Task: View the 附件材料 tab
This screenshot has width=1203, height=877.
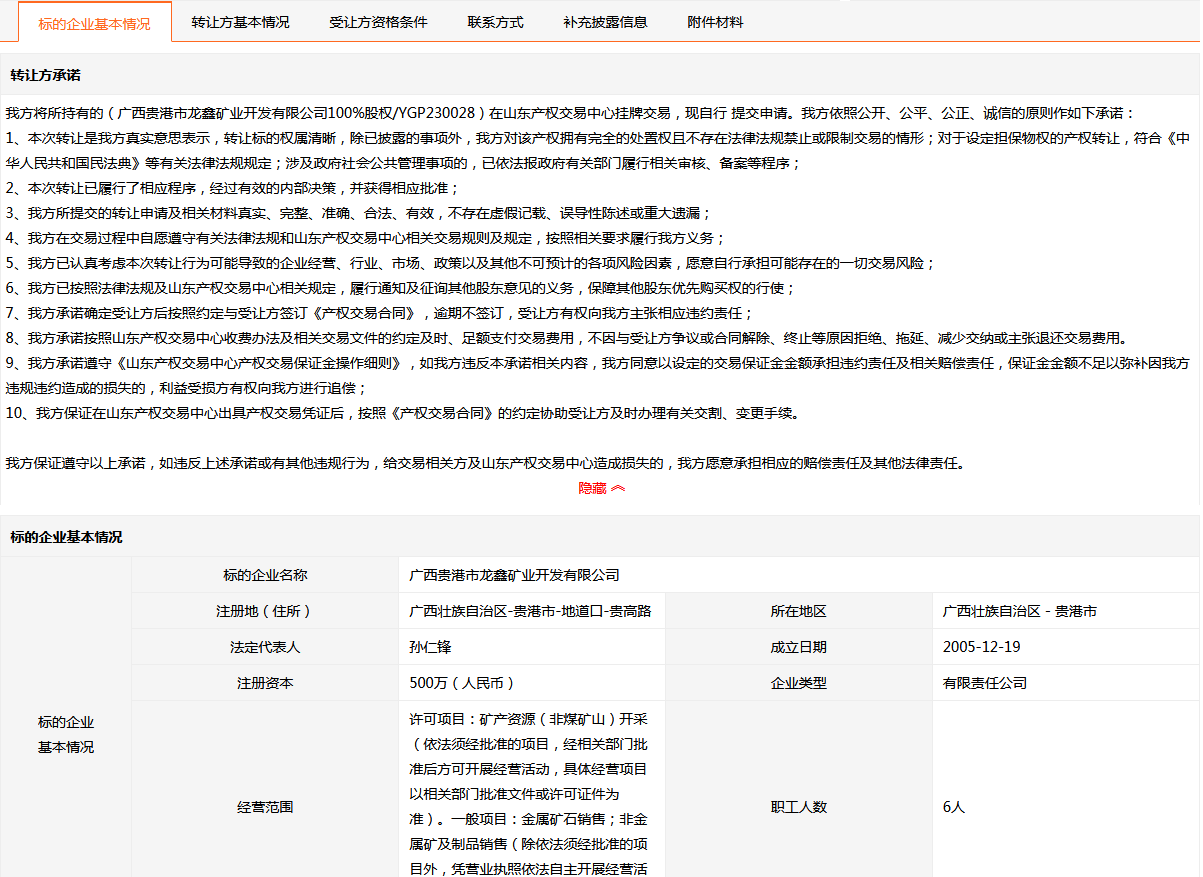Action: (x=715, y=22)
